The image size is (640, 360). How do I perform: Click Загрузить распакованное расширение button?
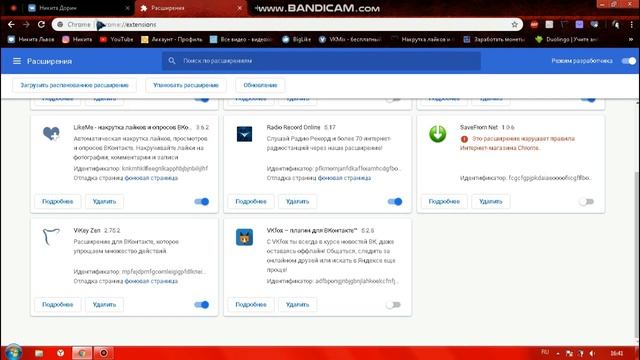pyautogui.click(x=74, y=85)
